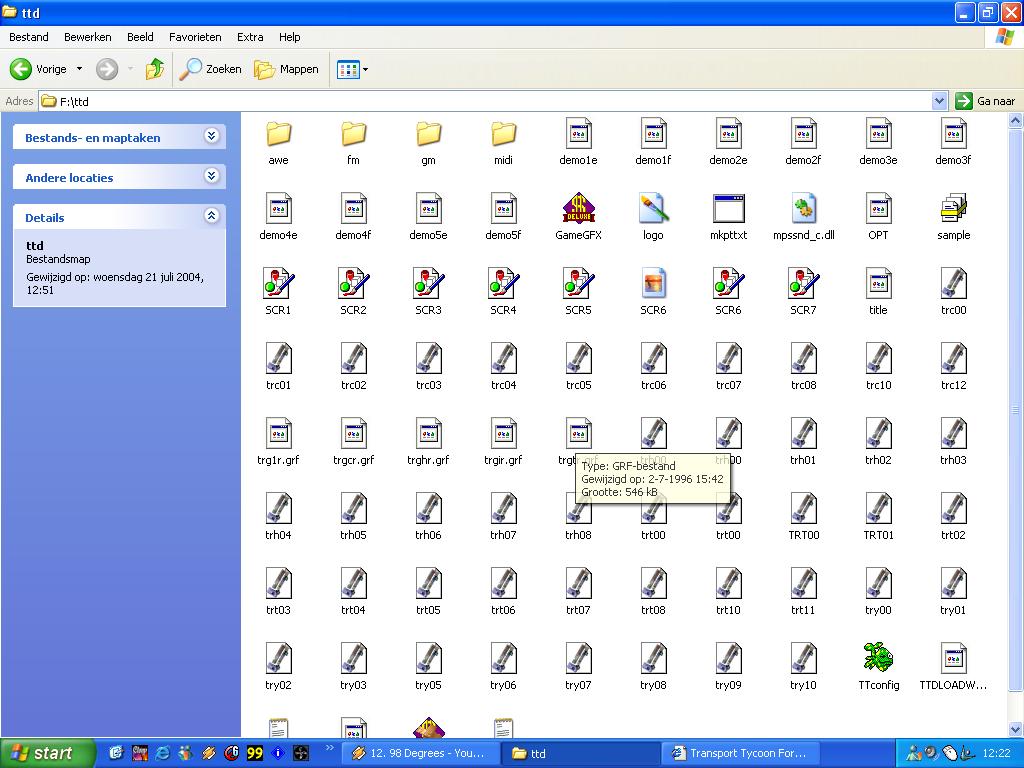
Task: Click the ttd taskbar button
Action: (580, 753)
